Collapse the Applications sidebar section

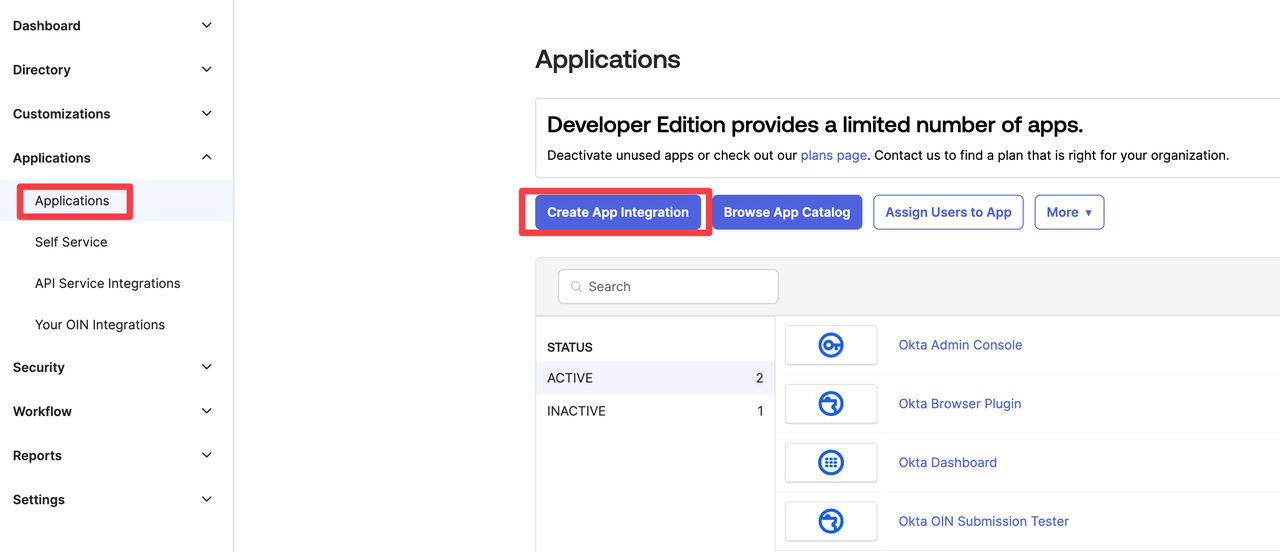tap(207, 157)
